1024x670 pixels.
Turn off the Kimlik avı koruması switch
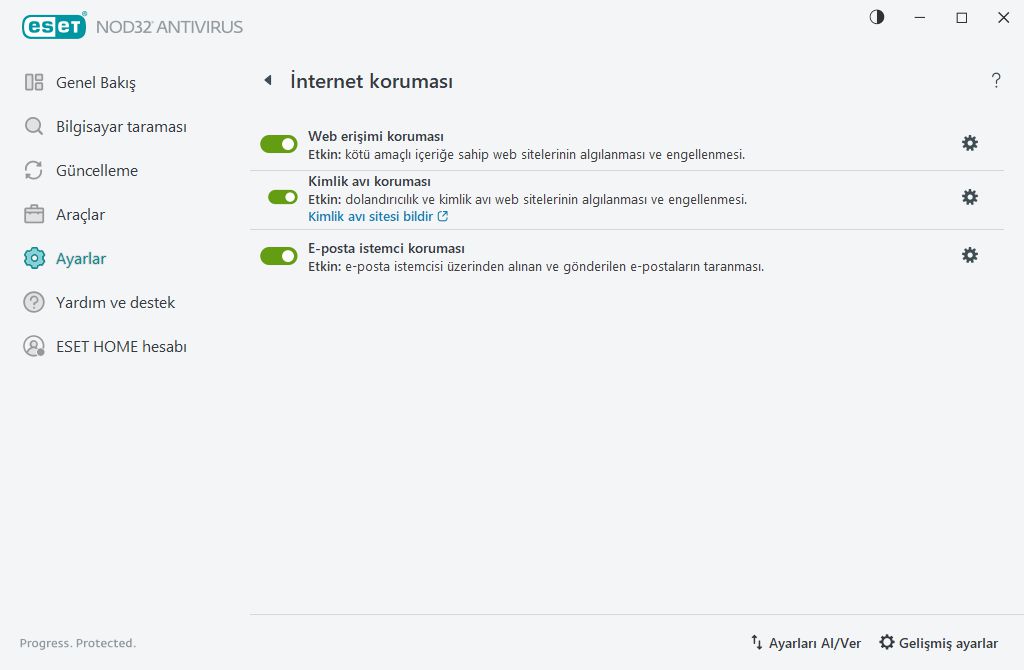pyautogui.click(x=283, y=197)
